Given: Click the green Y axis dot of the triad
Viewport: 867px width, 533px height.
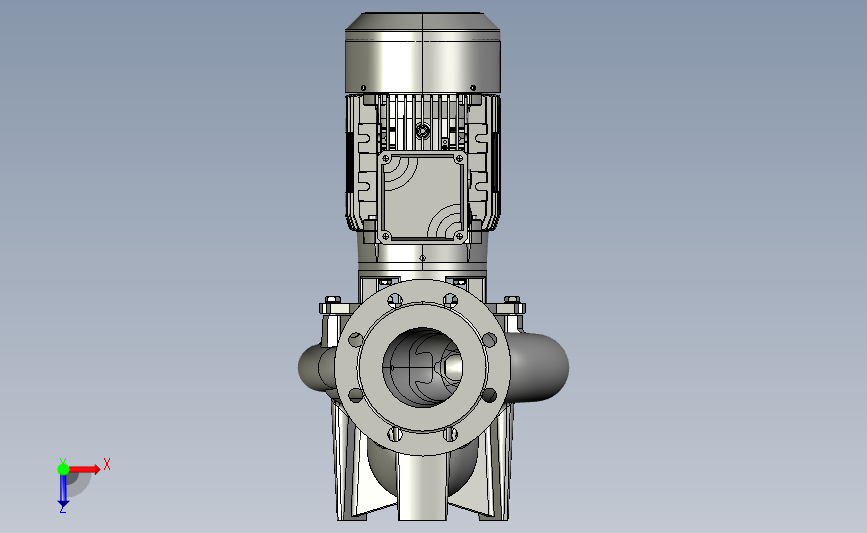Looking at the screenshot, I should click(x=63, y=469).
